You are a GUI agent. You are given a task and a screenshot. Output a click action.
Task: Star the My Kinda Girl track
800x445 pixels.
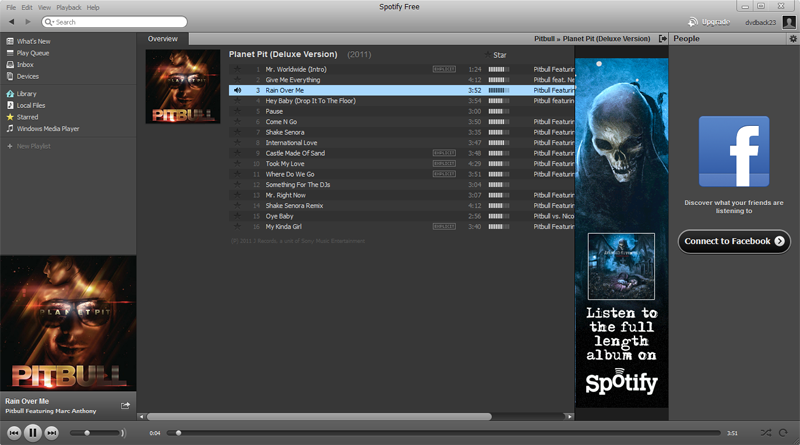(x=237, y=227)
